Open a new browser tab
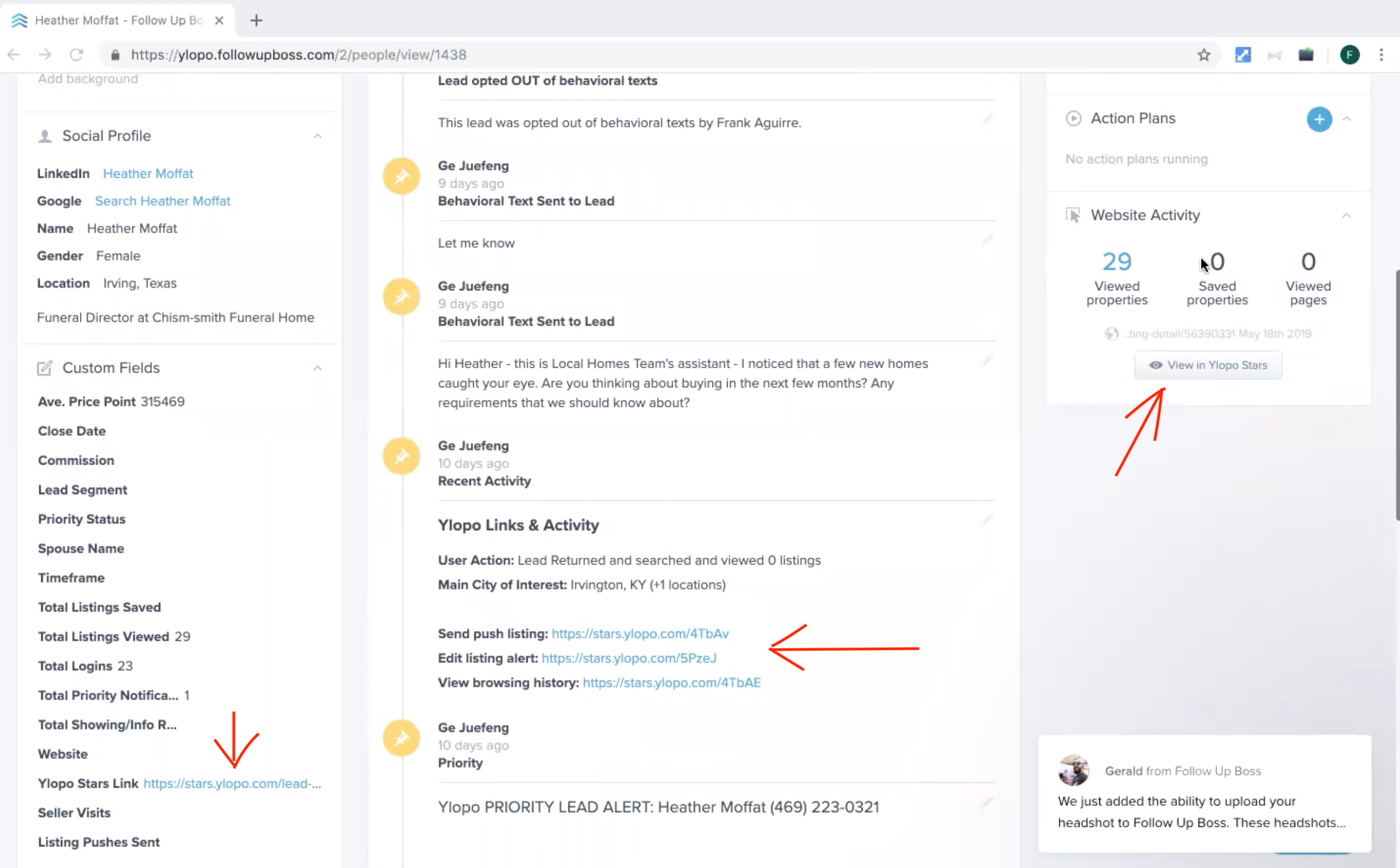Viewport: 1400px width, 868px height. coord(256,21)
